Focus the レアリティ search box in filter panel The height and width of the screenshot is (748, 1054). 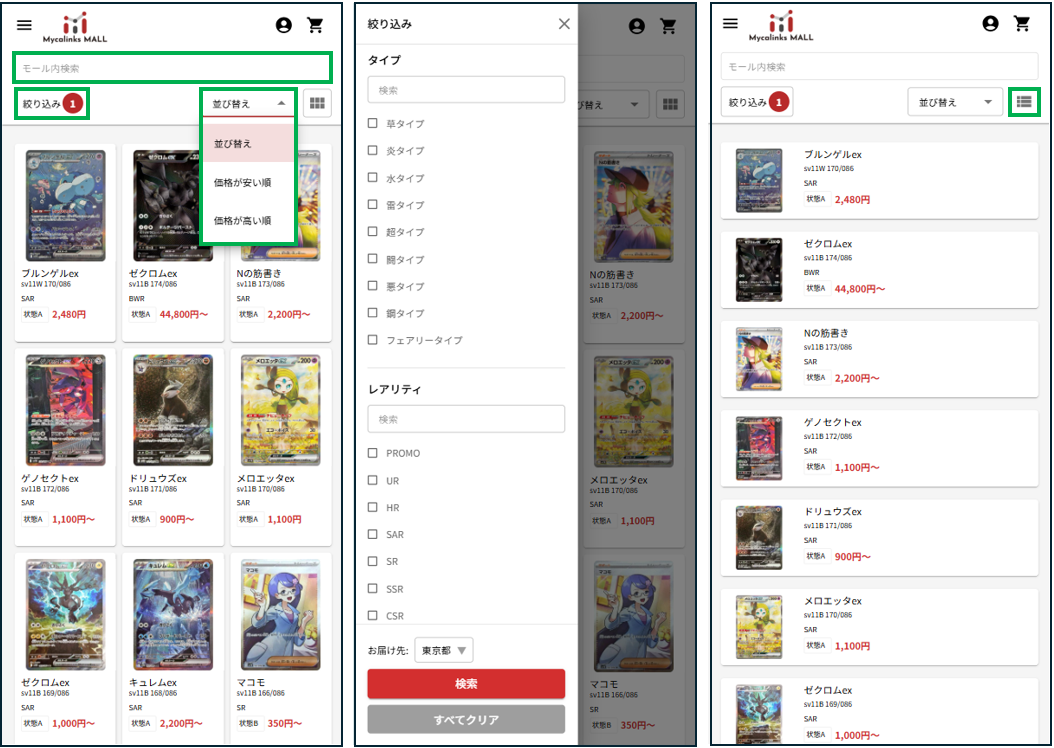point(466,419)
